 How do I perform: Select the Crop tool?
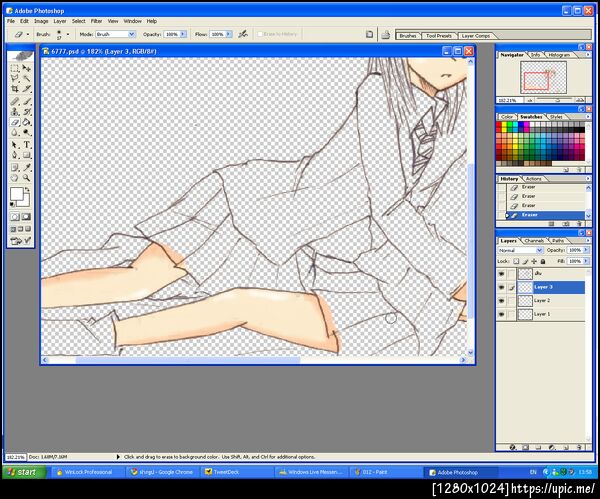click(15, 89)
